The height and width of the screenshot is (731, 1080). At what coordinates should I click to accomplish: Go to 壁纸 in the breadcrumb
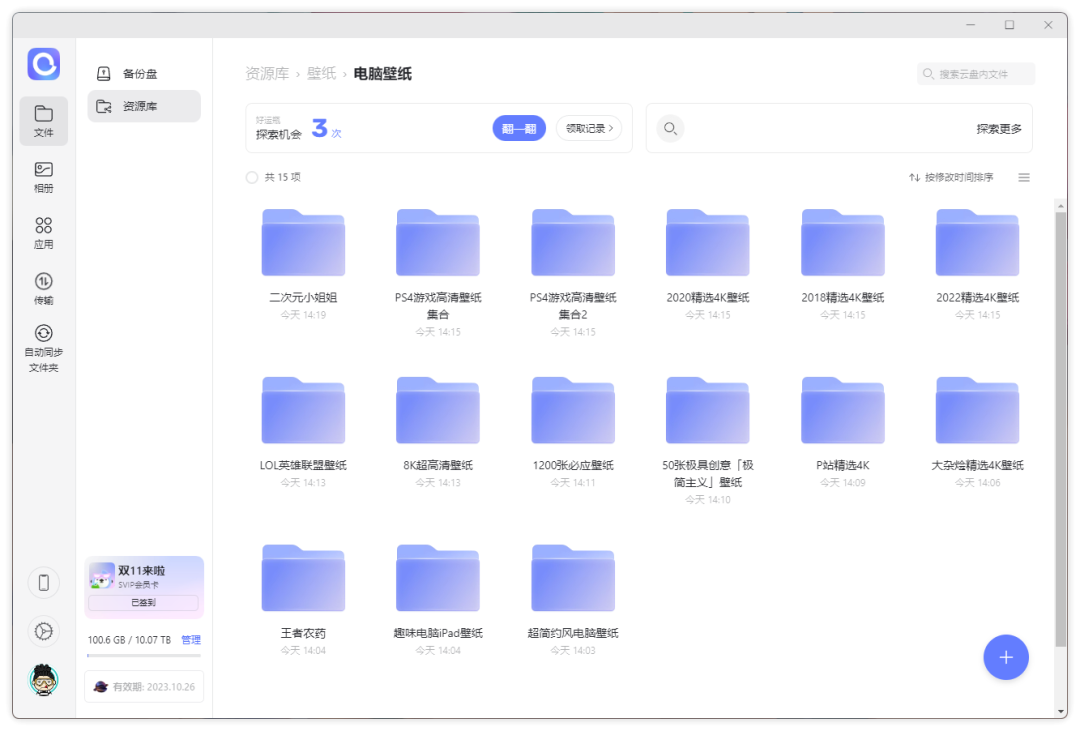click(321, 74)
